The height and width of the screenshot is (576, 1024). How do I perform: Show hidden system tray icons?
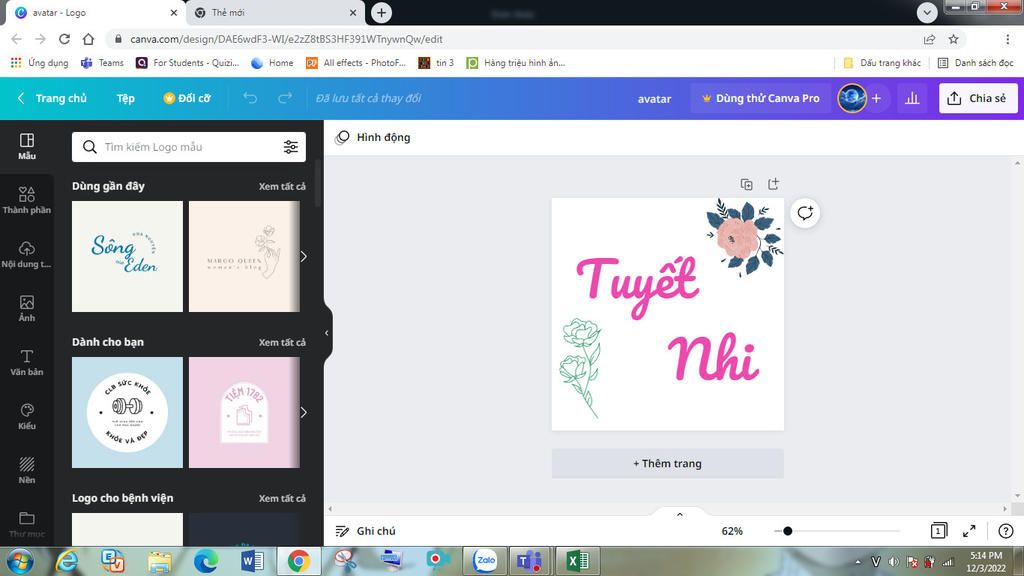point(857,562)
